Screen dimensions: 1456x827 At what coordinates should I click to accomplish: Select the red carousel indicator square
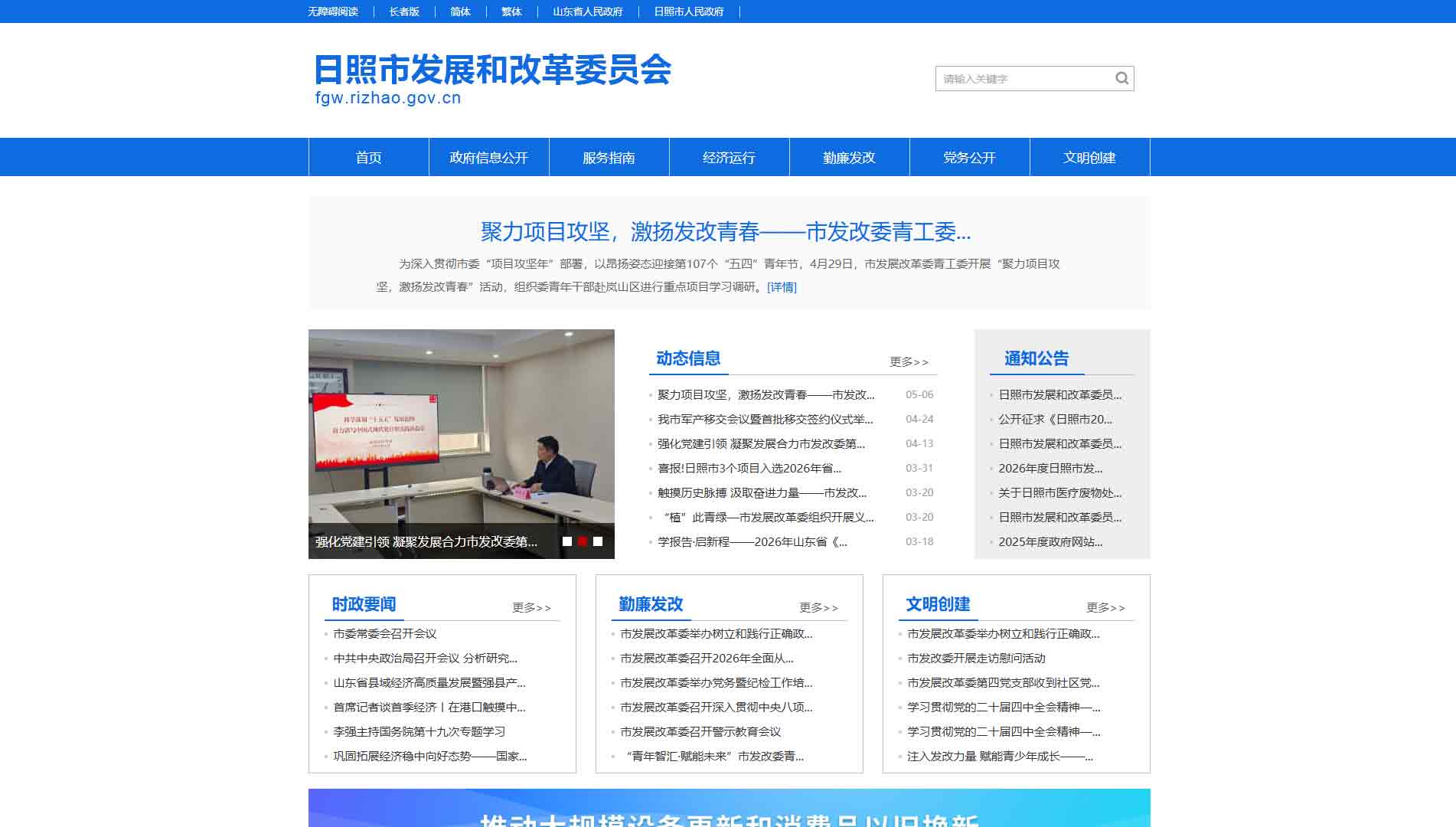pyautogui.click(x=583, y=541)
